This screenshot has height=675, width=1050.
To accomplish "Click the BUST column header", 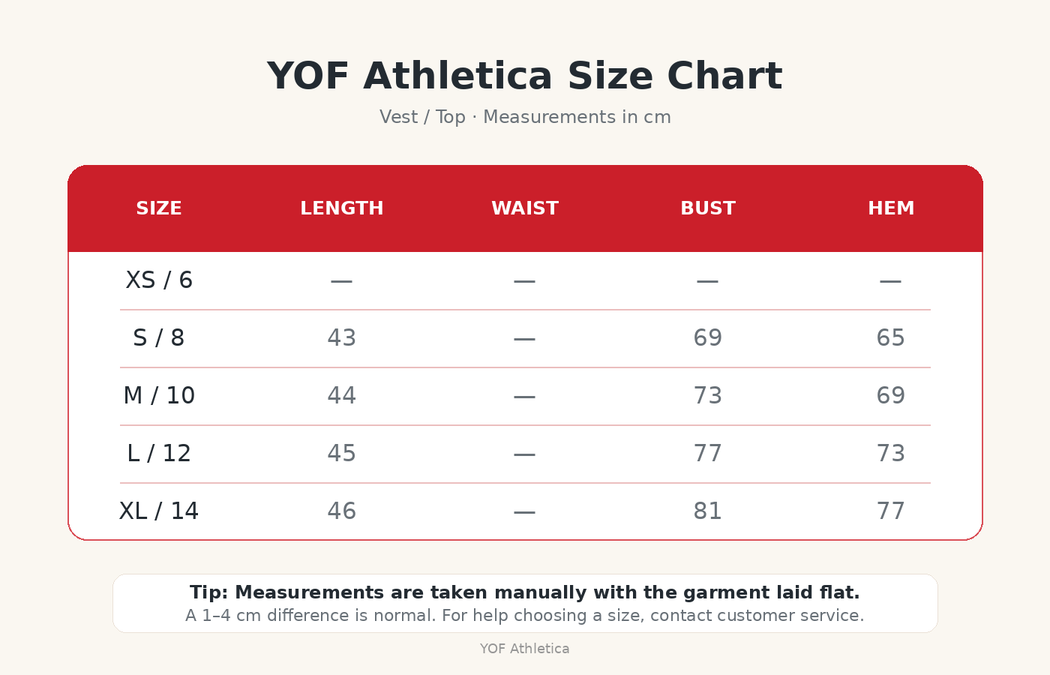I will [708, 208].
